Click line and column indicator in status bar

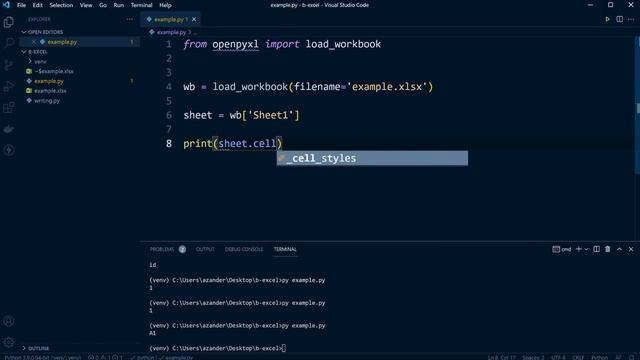pyautogui.click(x=502, y=358)
